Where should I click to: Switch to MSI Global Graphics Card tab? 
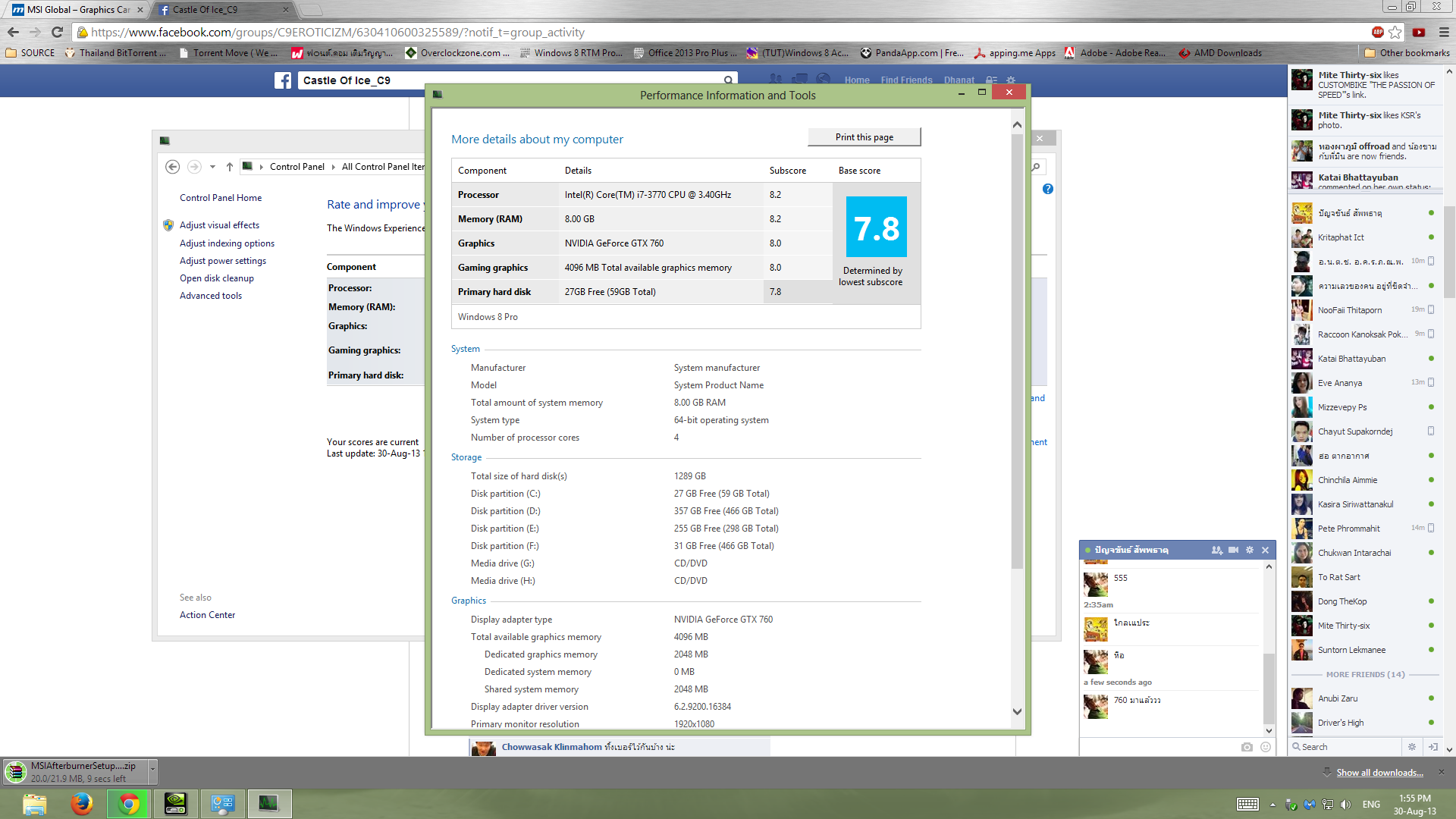pyautogui.click(x=77, y=10)
